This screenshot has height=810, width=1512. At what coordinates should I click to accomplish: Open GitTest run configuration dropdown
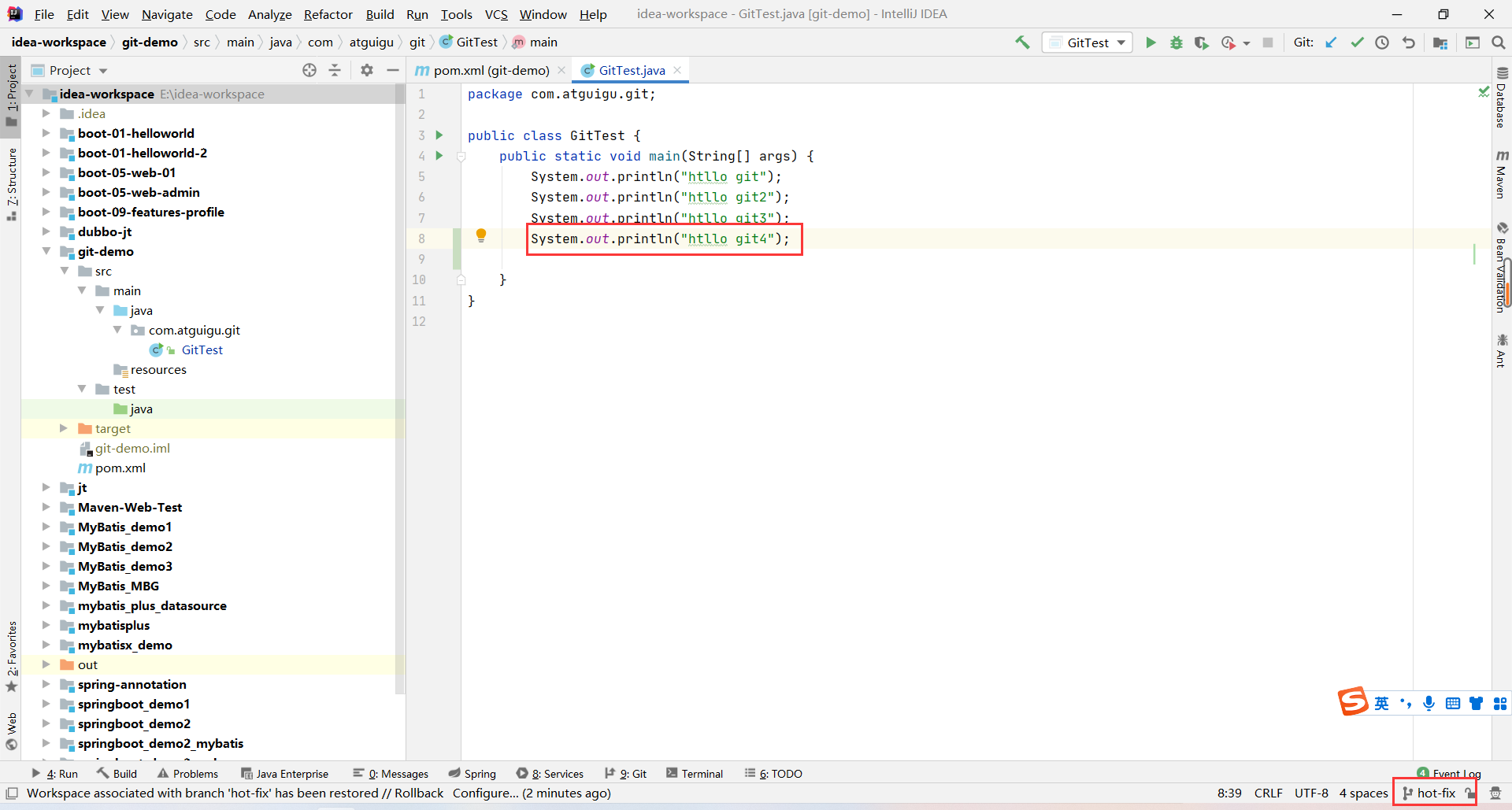1088,43
